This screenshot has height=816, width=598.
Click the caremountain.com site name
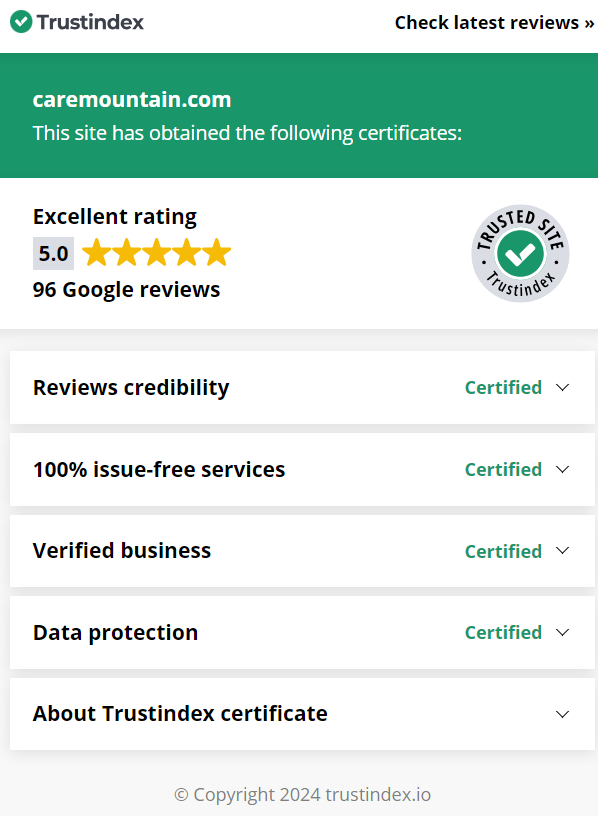pyautogui.click(x=132, y=99)
